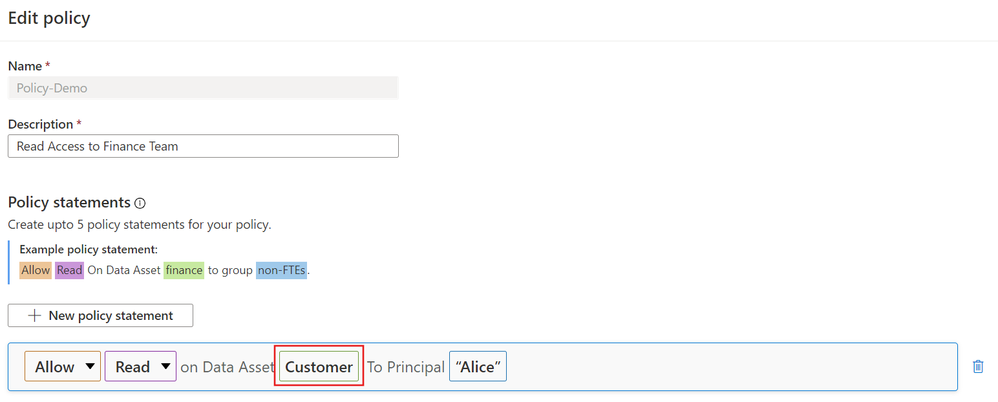Click the New policy statement button
The height and width of the screenshot is (402, 998).
pyautogui.click(x=100, y=315)
